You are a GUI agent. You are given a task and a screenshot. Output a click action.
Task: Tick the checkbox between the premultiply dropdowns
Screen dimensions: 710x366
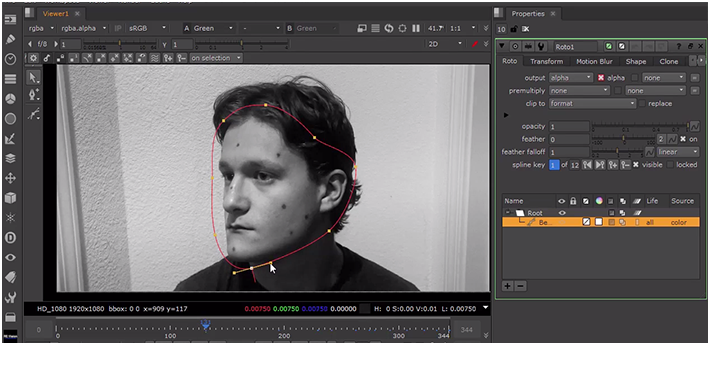coord(618,91)
